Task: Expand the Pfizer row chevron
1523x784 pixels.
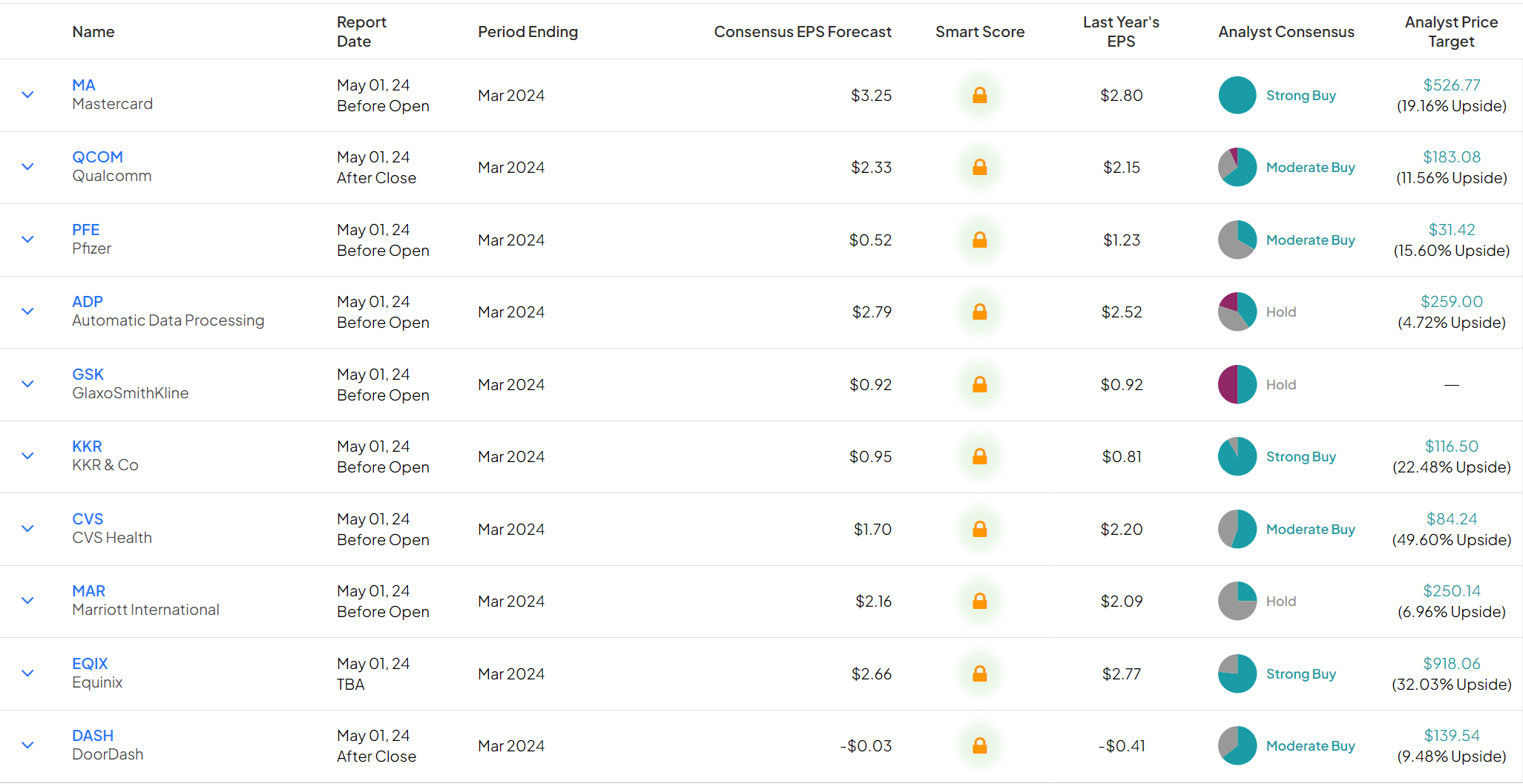Action: [27, 240]
